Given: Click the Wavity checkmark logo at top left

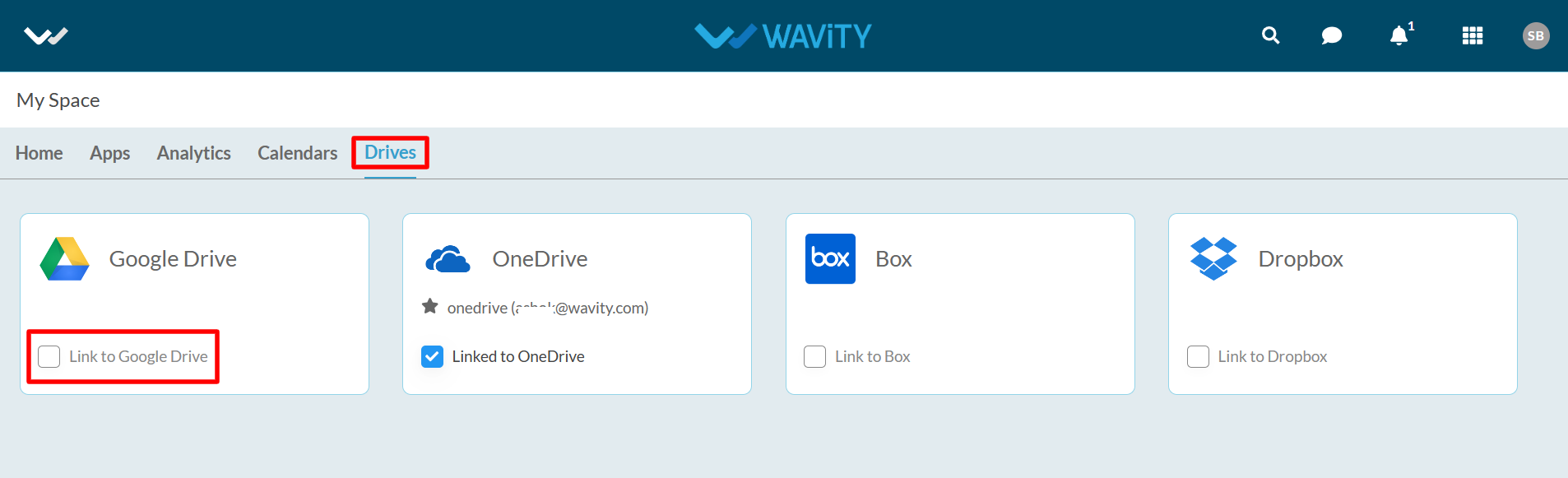Looking at the screenshot, I should click(46, 36).
